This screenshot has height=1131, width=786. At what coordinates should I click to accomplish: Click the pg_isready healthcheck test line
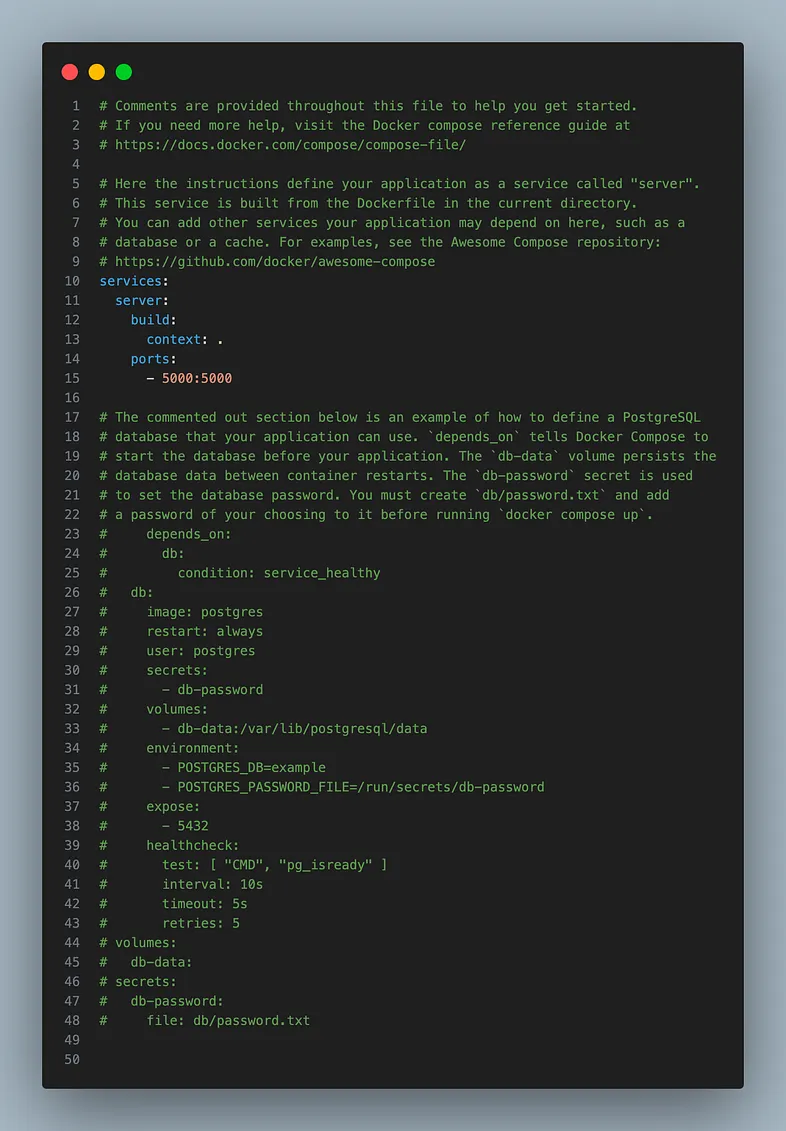(275, 865)
